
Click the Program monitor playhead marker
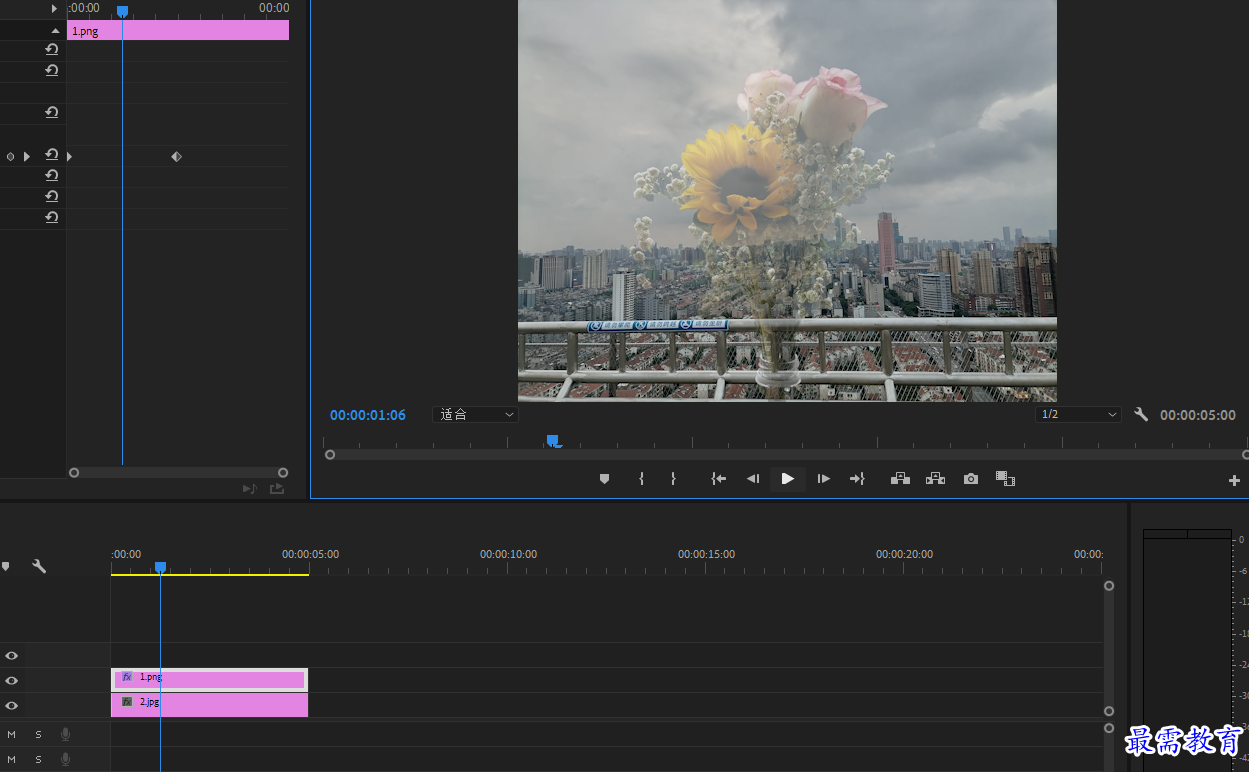[x=552, y=440]
